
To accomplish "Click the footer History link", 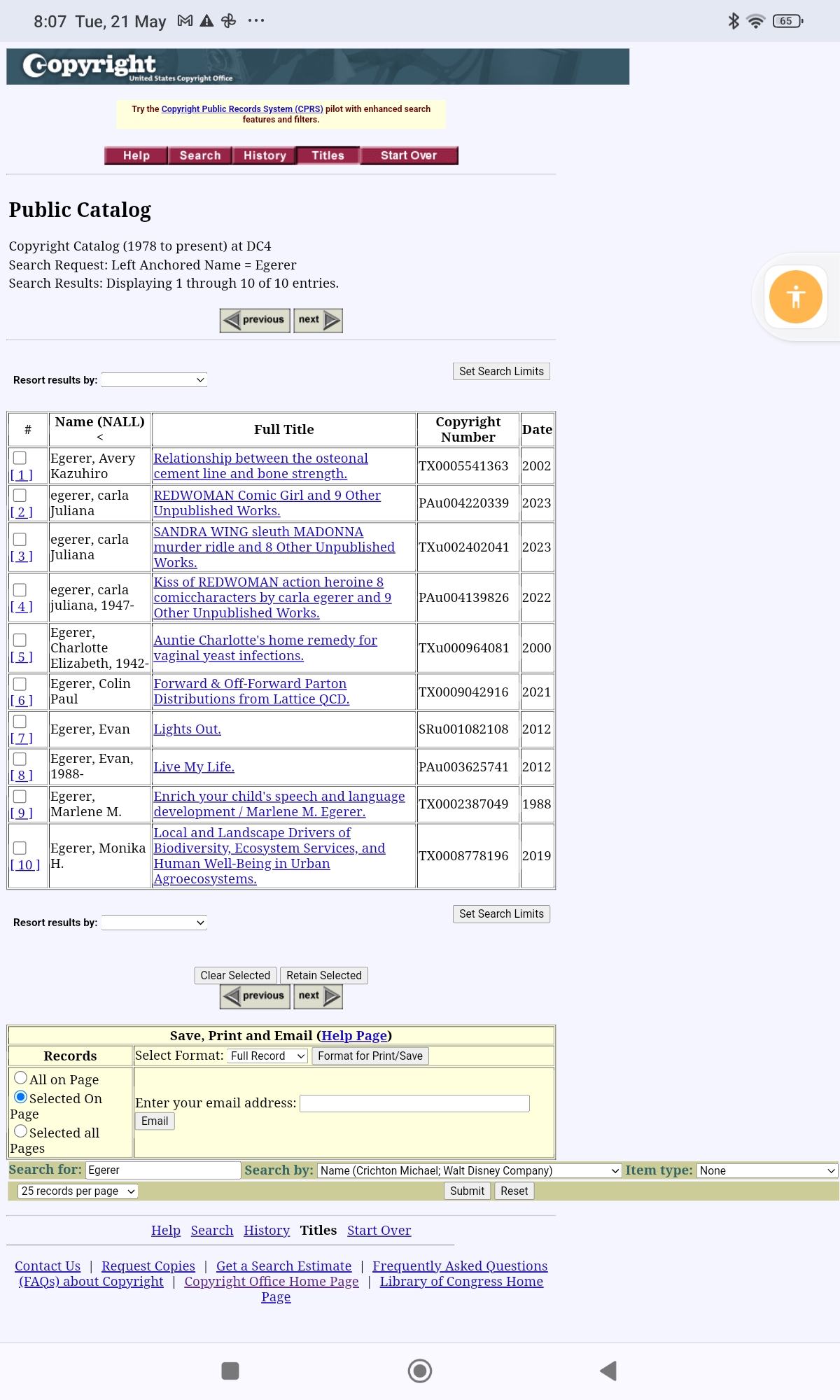I will click(x=267, y=1230).
